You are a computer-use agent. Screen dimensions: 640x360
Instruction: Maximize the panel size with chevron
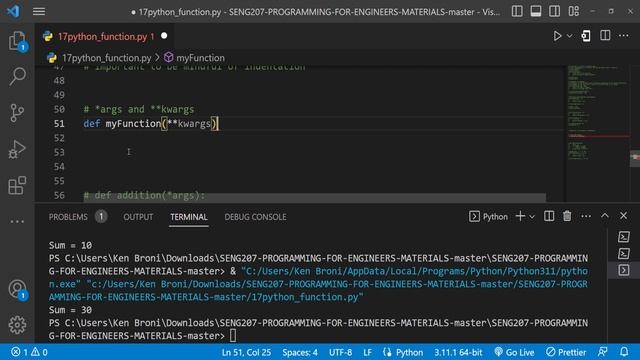point(604,216)
